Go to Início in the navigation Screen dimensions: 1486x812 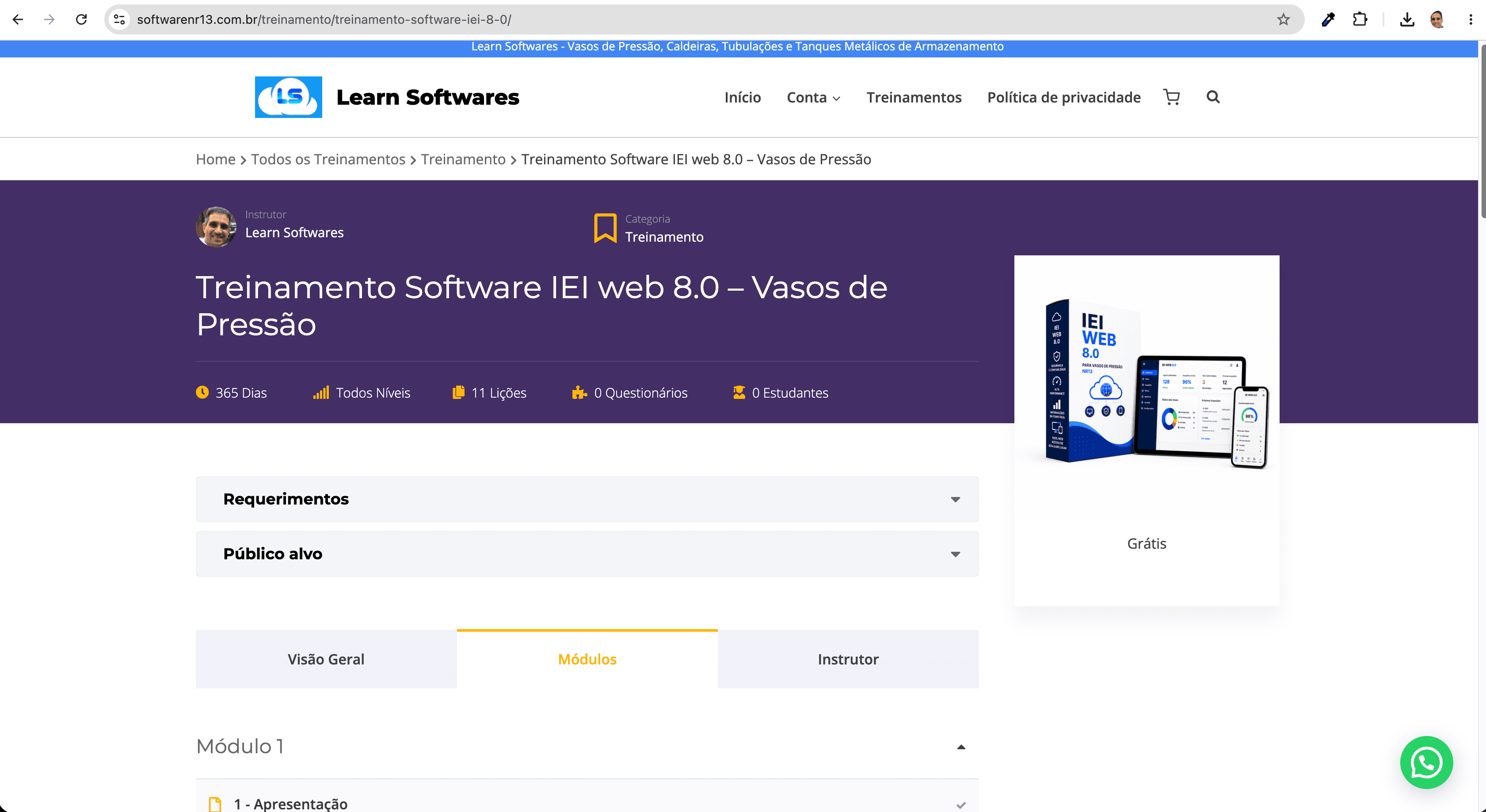pyautogui.click(x=743, y=97)
